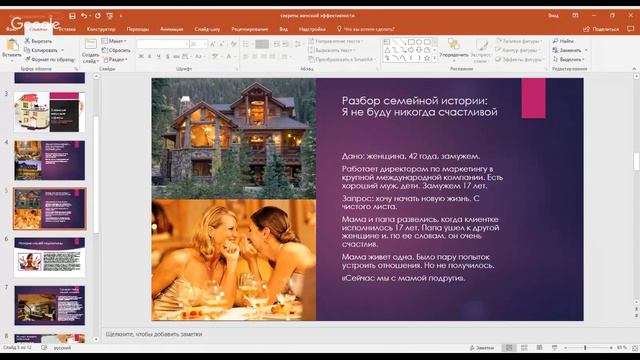Screen dimensions: 640x360
Task: Open Выровнять текст dropdown
Action: [x=332, y=50]
